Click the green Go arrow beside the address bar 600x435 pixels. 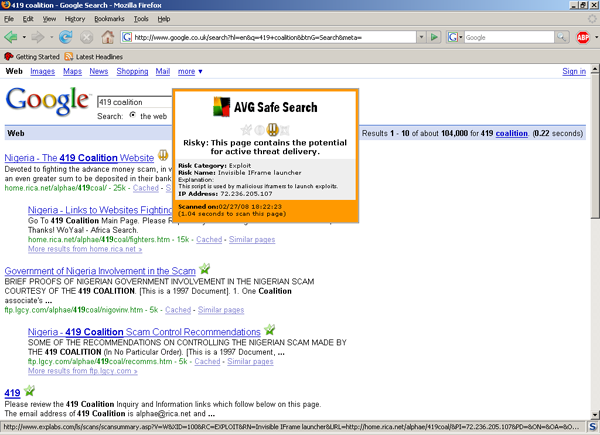(x=434, y=37)
